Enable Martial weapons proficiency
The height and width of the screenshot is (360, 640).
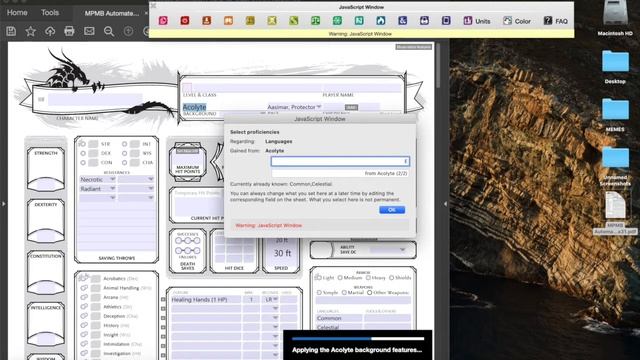point(344,293)
